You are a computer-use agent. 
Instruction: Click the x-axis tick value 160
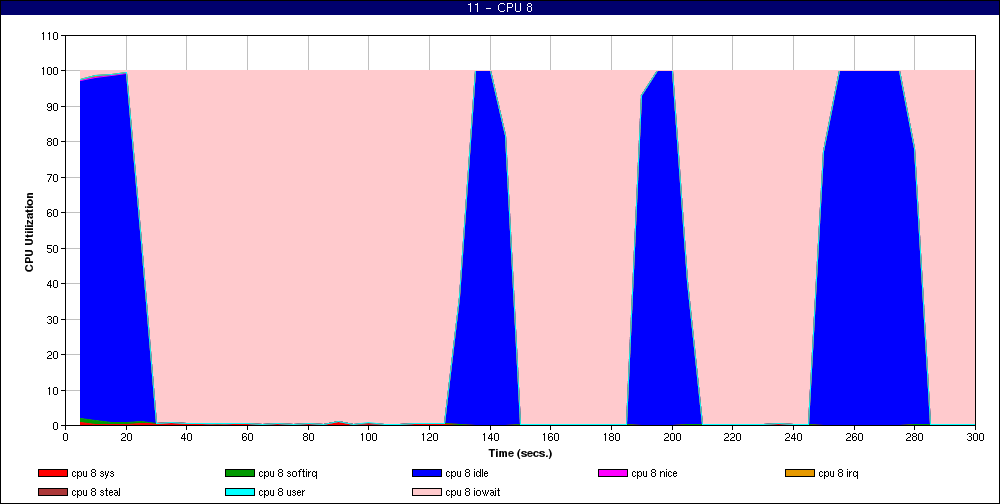point(550,437)
